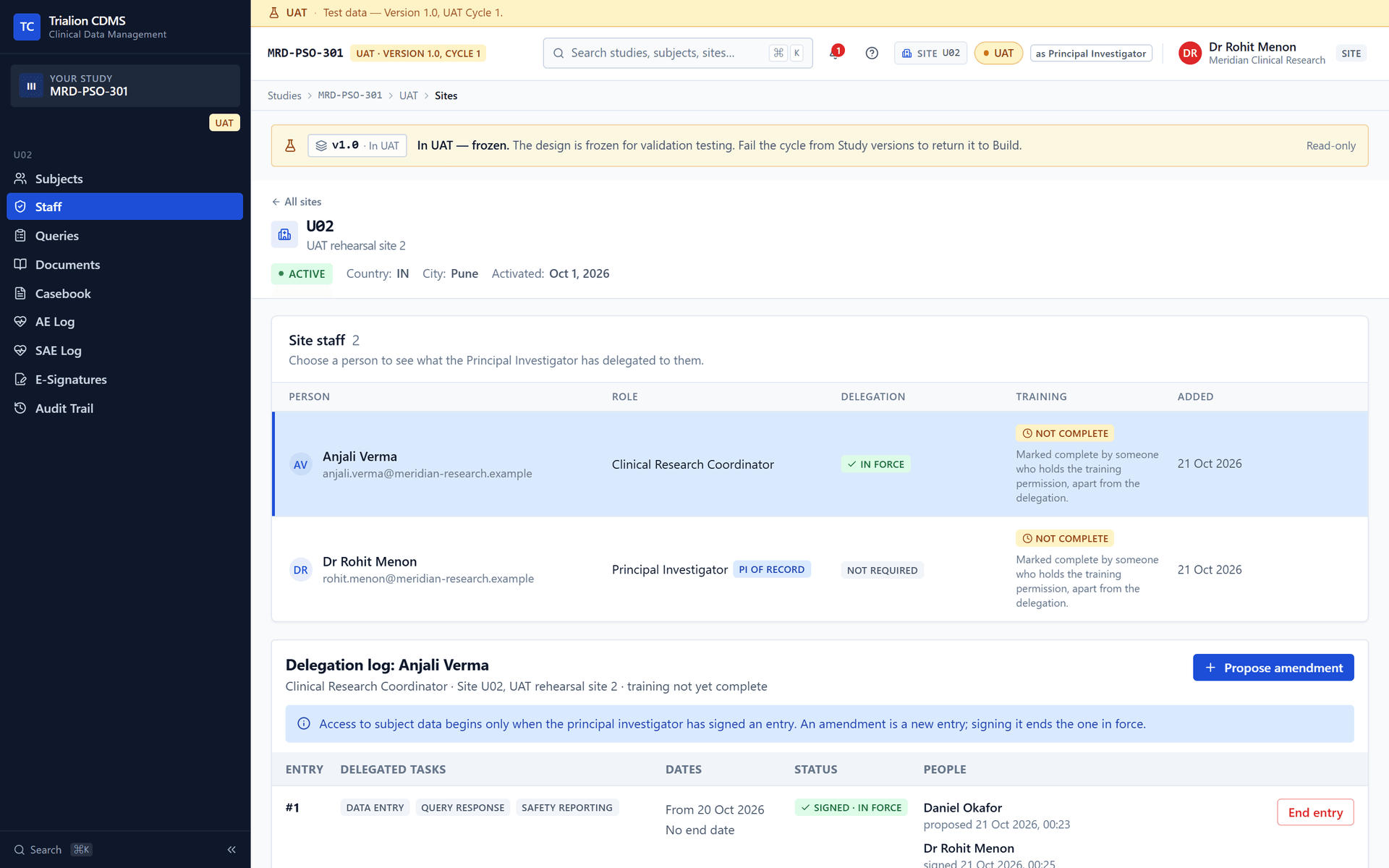
Task: Click Studies breadcrumb
Action: 284,95
